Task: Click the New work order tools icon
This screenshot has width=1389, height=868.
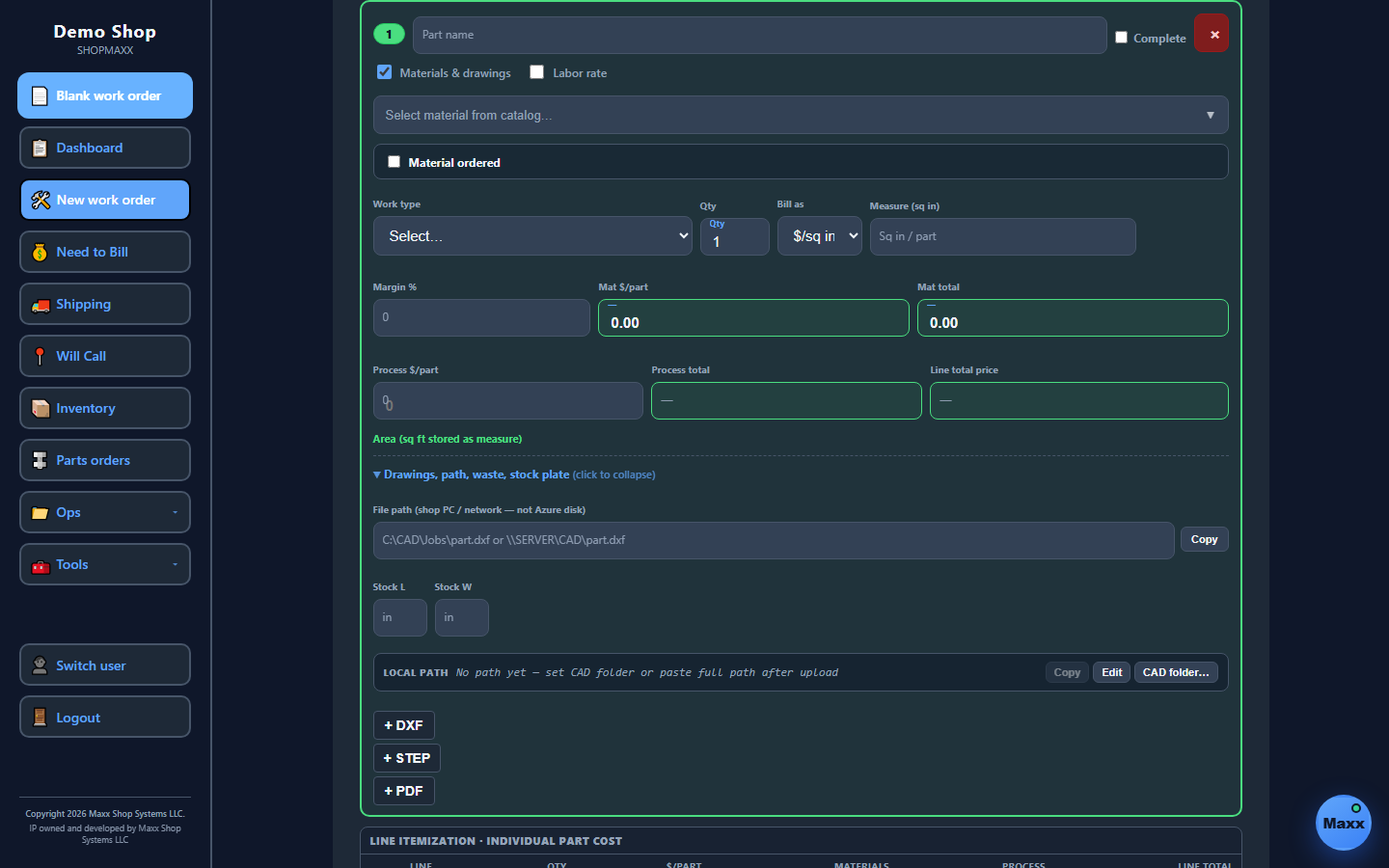Action: [40, 200]
